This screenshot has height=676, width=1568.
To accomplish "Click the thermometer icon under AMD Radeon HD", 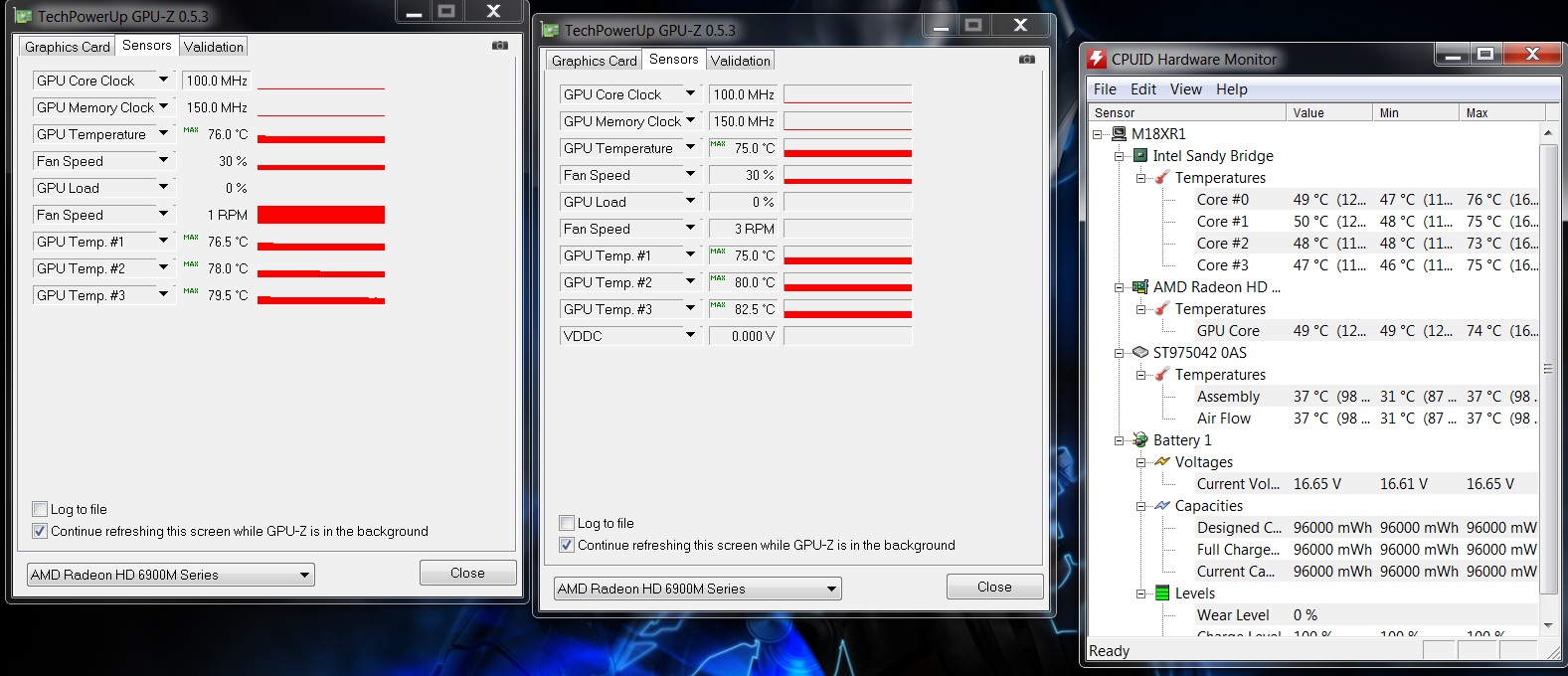I will [x=1161, y=308].
